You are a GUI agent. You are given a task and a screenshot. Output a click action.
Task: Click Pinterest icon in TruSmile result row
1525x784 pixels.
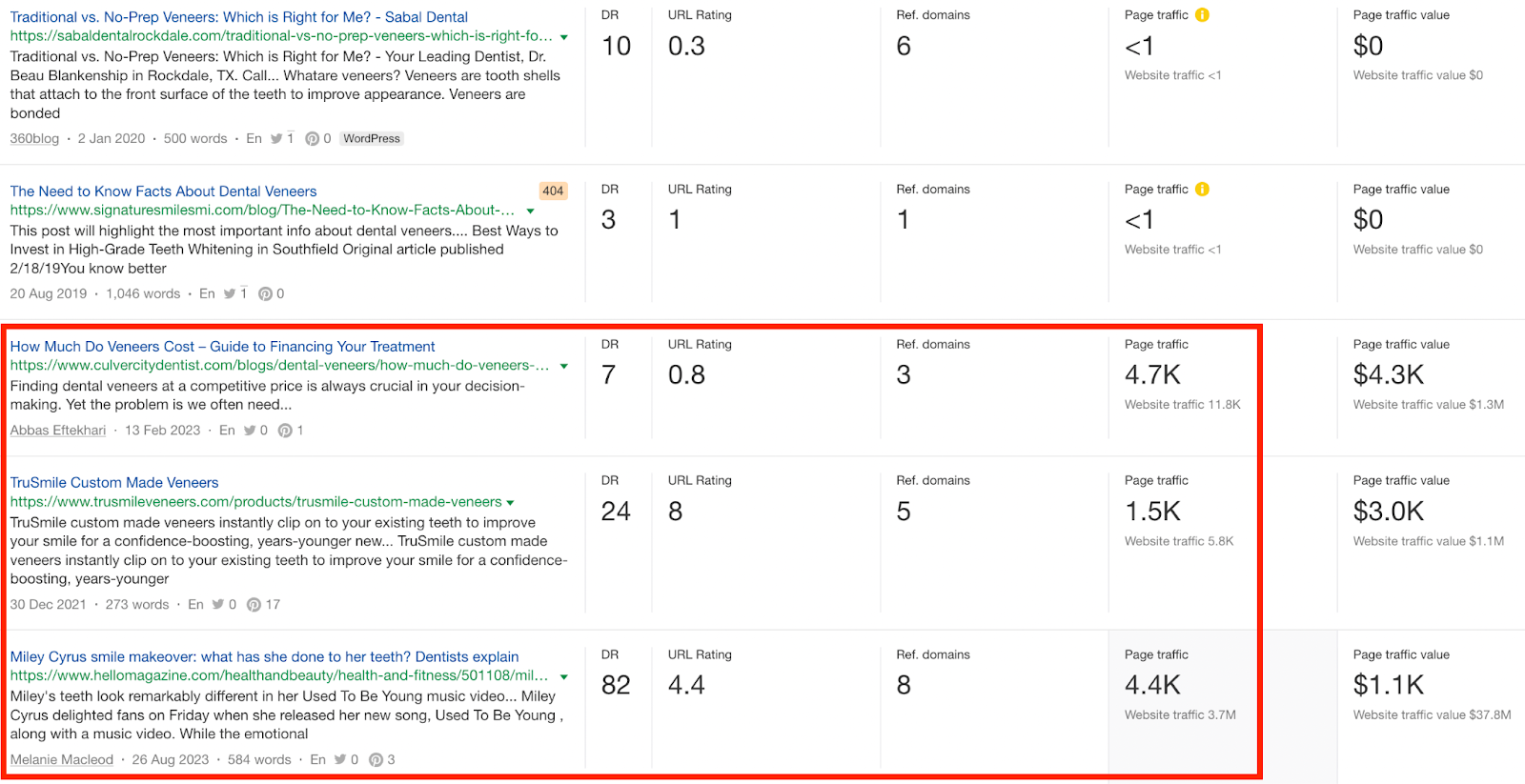(x=254, y=605)
